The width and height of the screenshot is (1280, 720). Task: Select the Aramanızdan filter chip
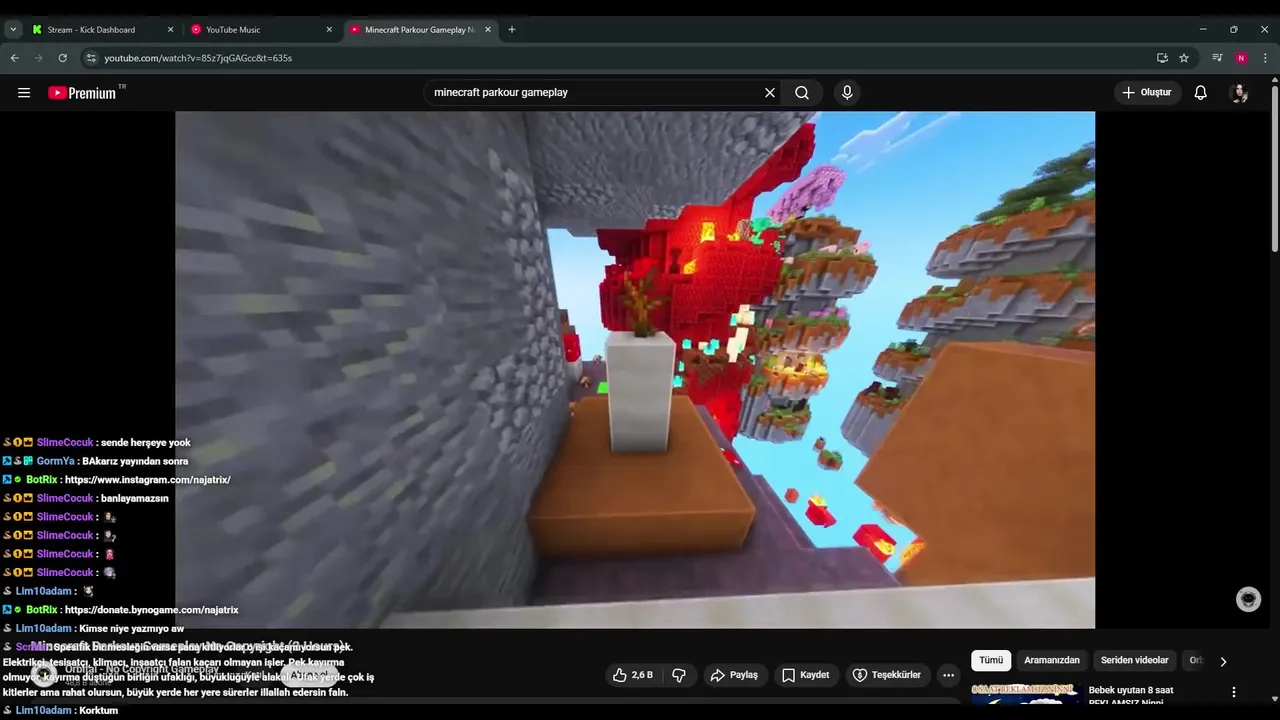(x=1052, y=660)
